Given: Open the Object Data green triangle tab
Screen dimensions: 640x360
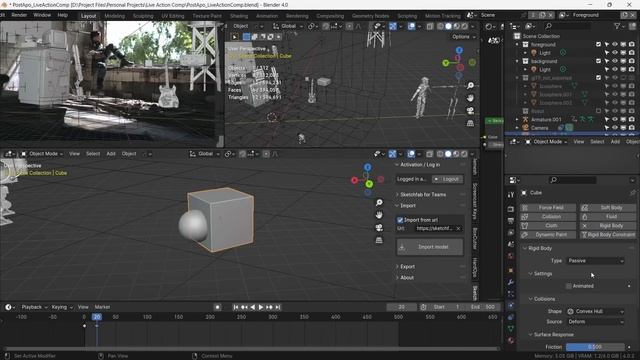Looking at the screenshot, I should 511,329.
